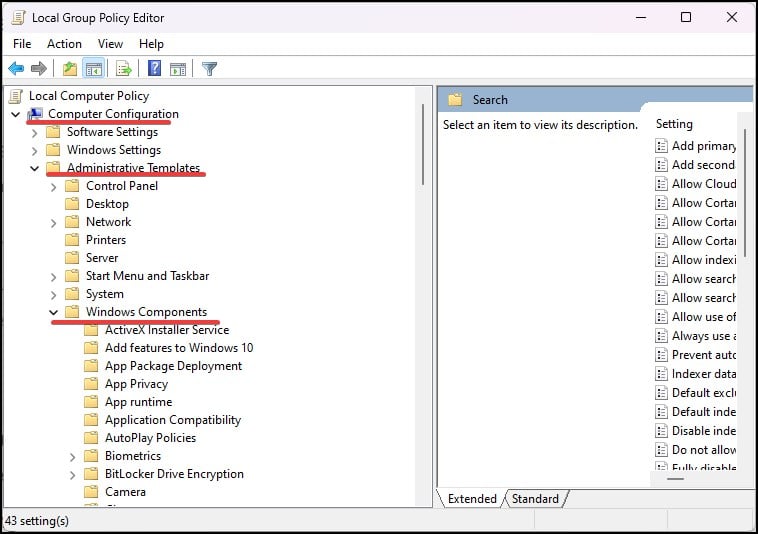Open the Action menu
The image size is (758, 534).
click(x=64, y=44)
